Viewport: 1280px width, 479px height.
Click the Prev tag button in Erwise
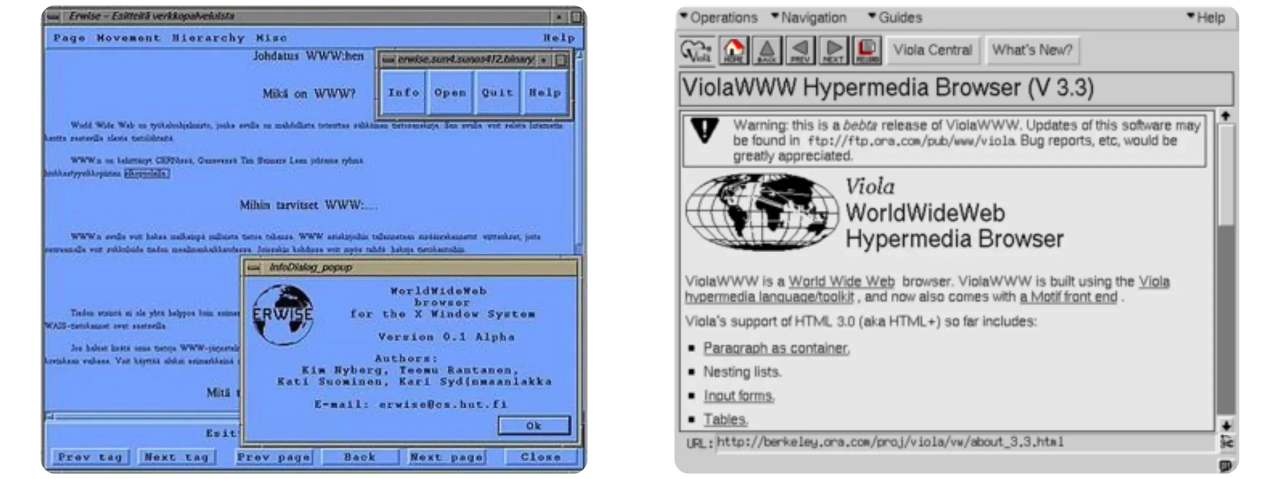(89, 457)
